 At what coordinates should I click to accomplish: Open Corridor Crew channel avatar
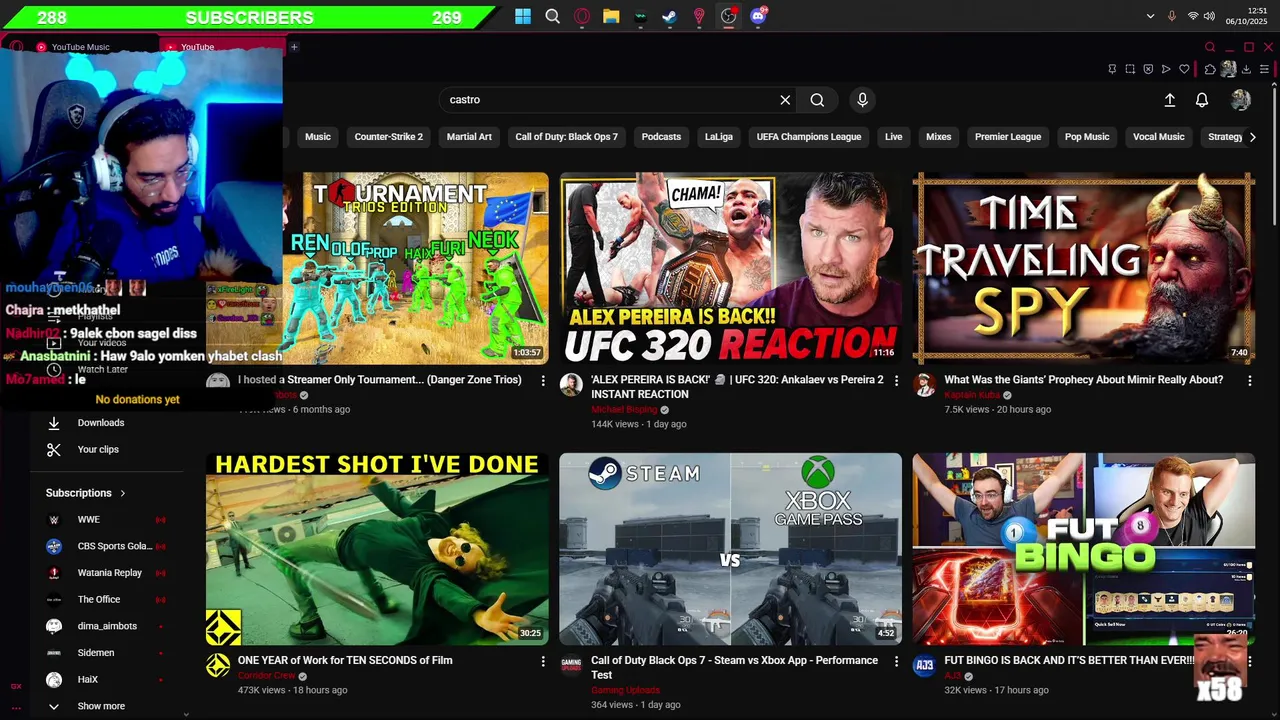coord(218,666)
